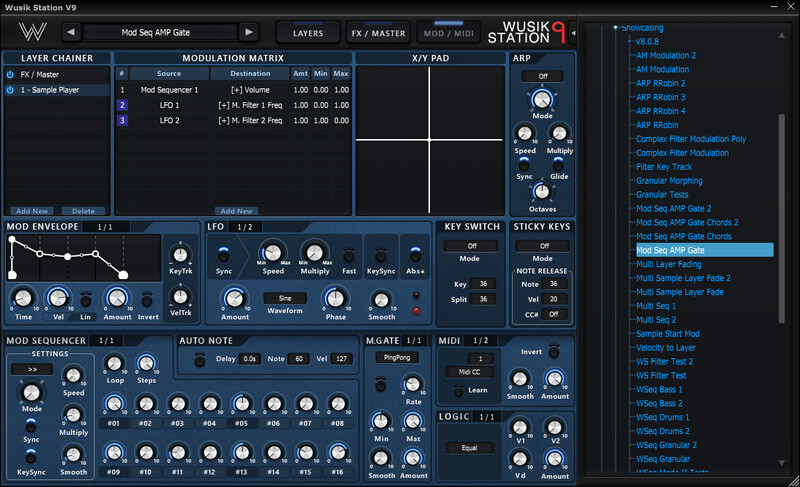
Task: Click the LFO Smooth knob
Action: pyautogui.click(x=381, y=300)
